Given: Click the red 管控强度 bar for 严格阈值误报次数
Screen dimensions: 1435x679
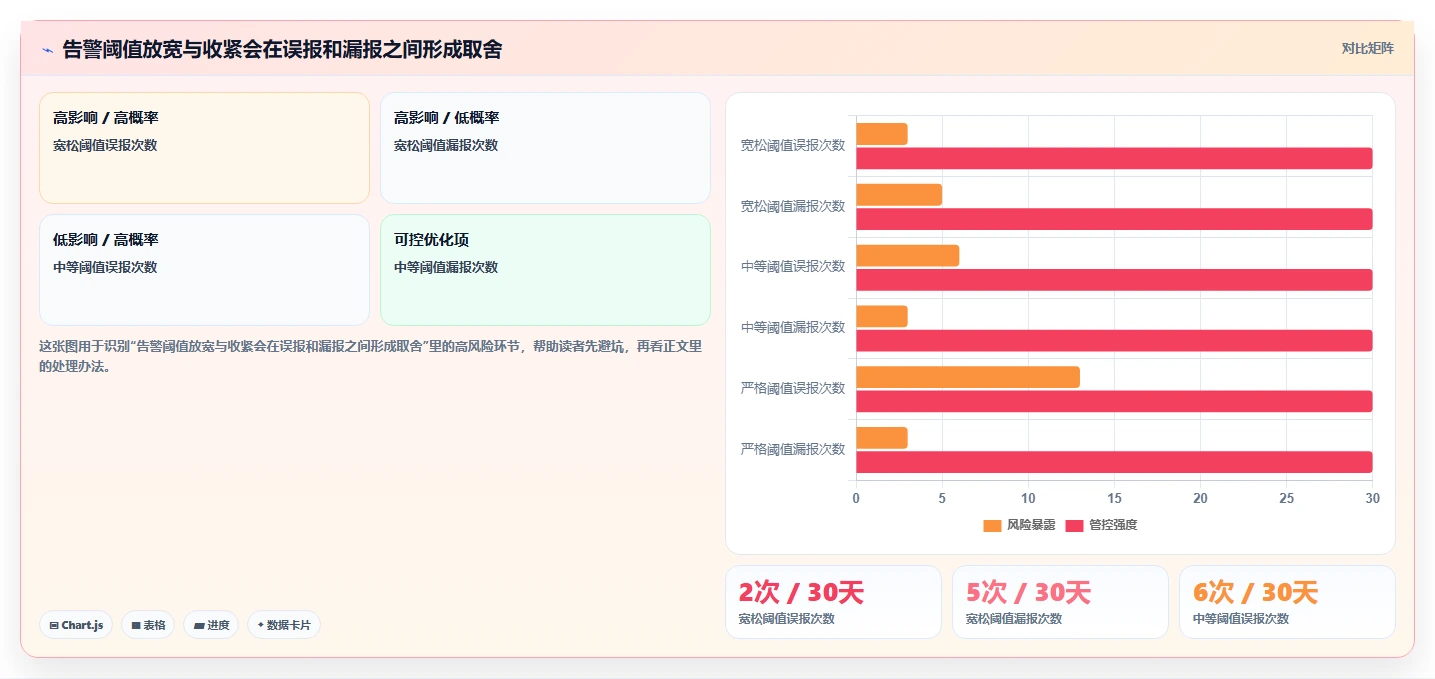Looking at the screenshot, I should [1114, 401].
